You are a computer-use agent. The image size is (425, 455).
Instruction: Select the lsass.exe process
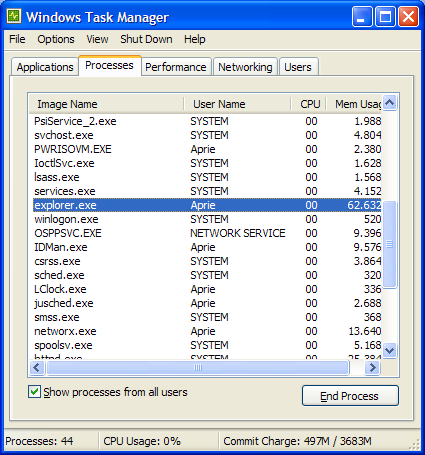(x=207, y=177)
